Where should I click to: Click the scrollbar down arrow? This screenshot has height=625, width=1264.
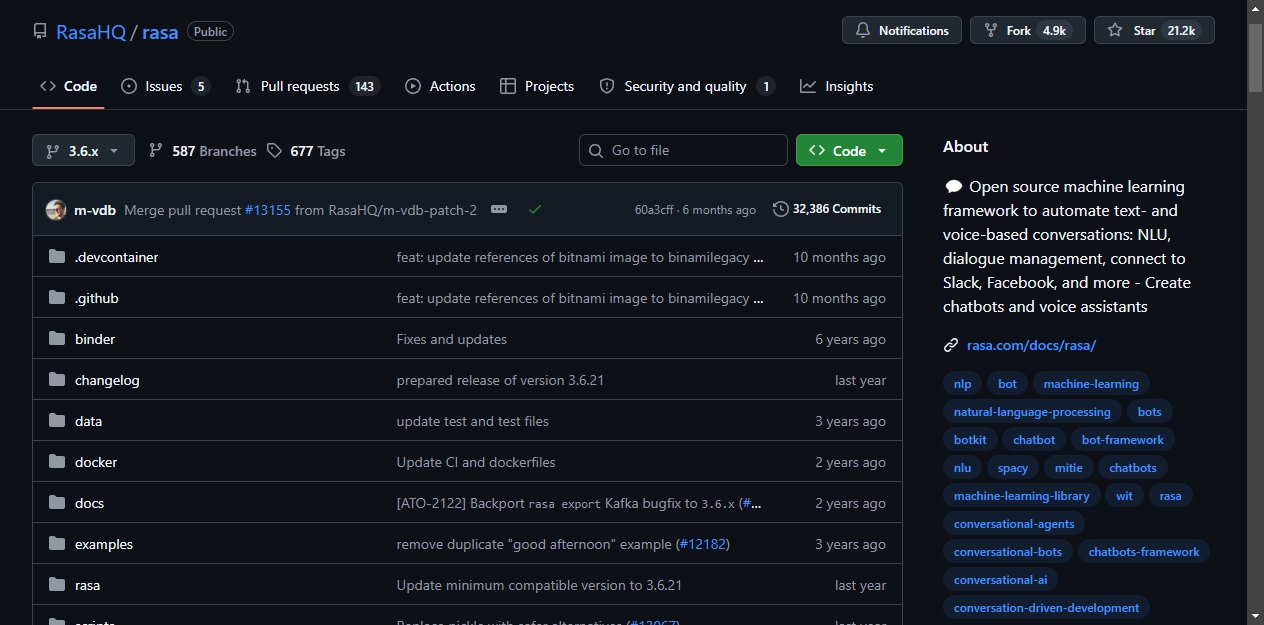click(1255, 616)
